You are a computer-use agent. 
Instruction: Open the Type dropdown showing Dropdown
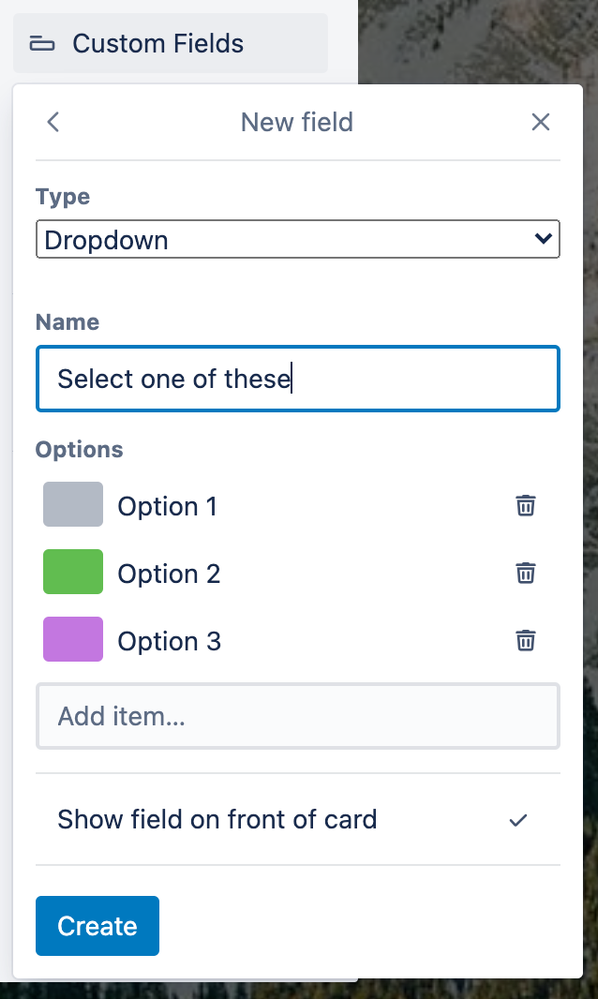click(x=297, y=239)
